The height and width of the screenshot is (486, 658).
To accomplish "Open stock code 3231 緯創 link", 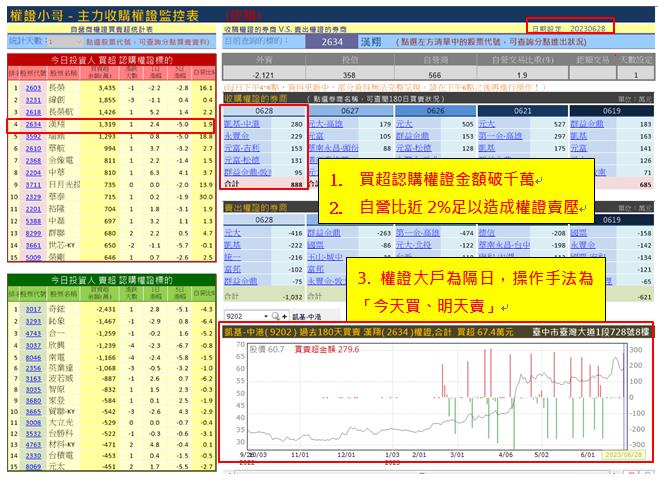I will (33, 100).
